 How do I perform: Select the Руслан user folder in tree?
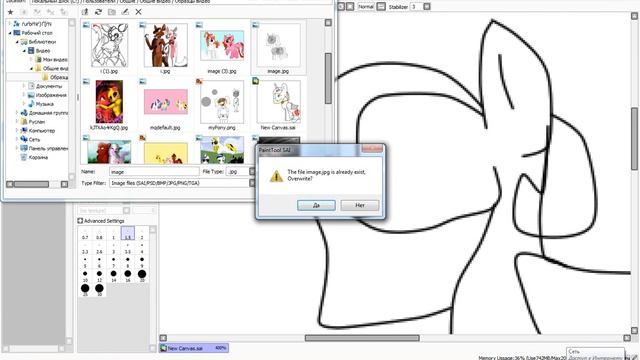click(x=37, y=122)
